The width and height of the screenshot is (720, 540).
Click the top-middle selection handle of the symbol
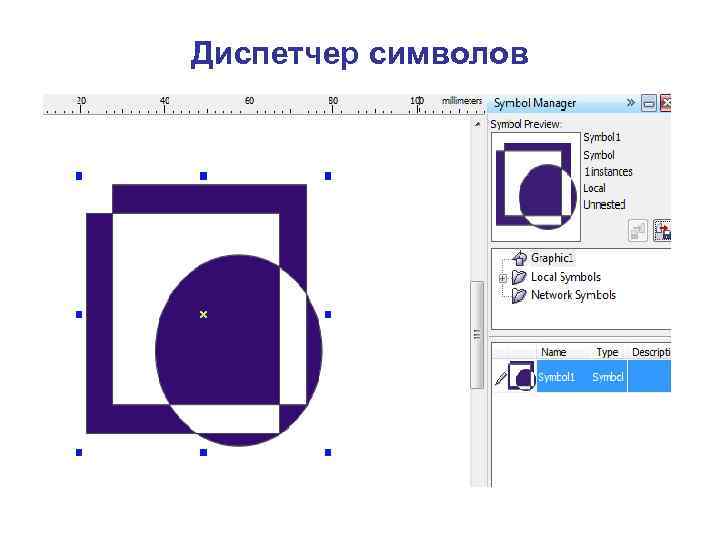click(203, 176)
